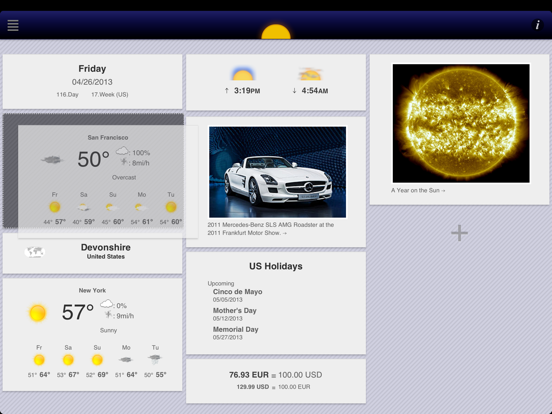Select the Devonshire location title
Screen dimensions: 552x414
(x=106, y=247)
